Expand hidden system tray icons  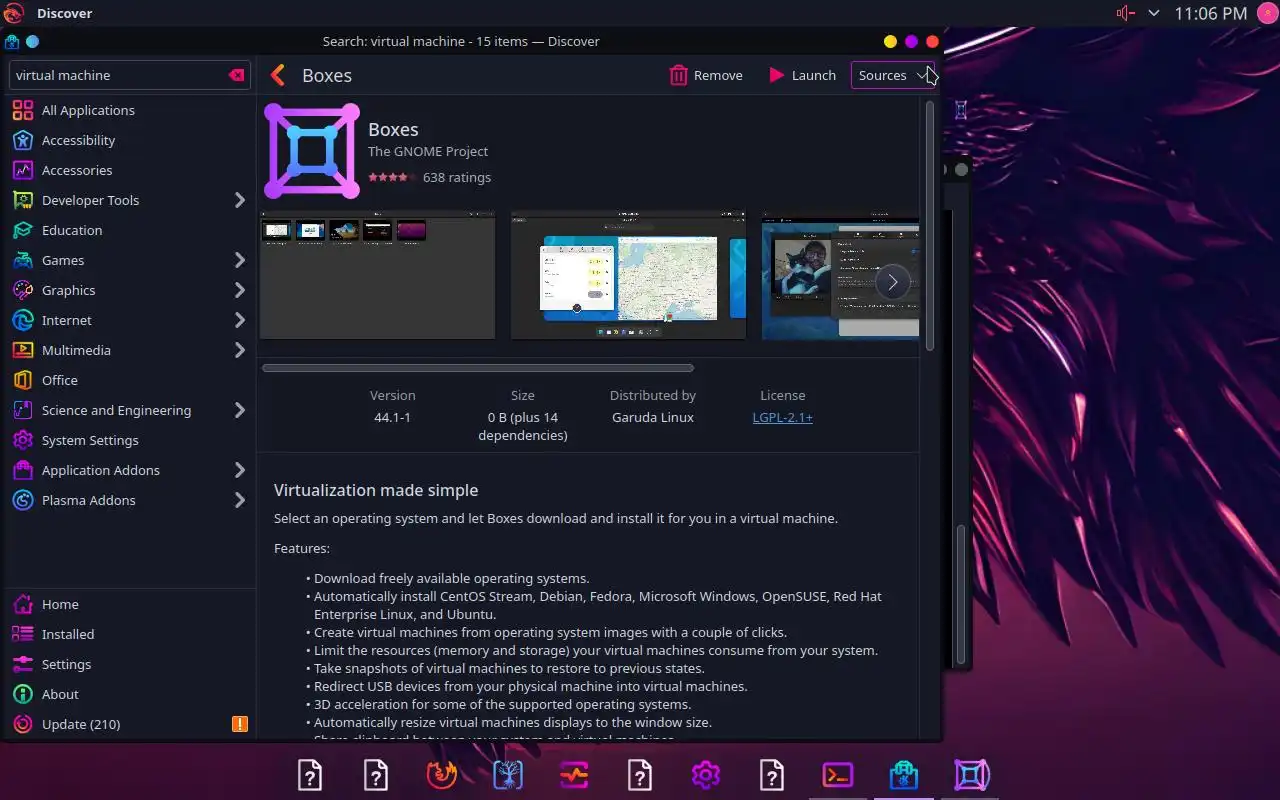[x=1154, y=13]
